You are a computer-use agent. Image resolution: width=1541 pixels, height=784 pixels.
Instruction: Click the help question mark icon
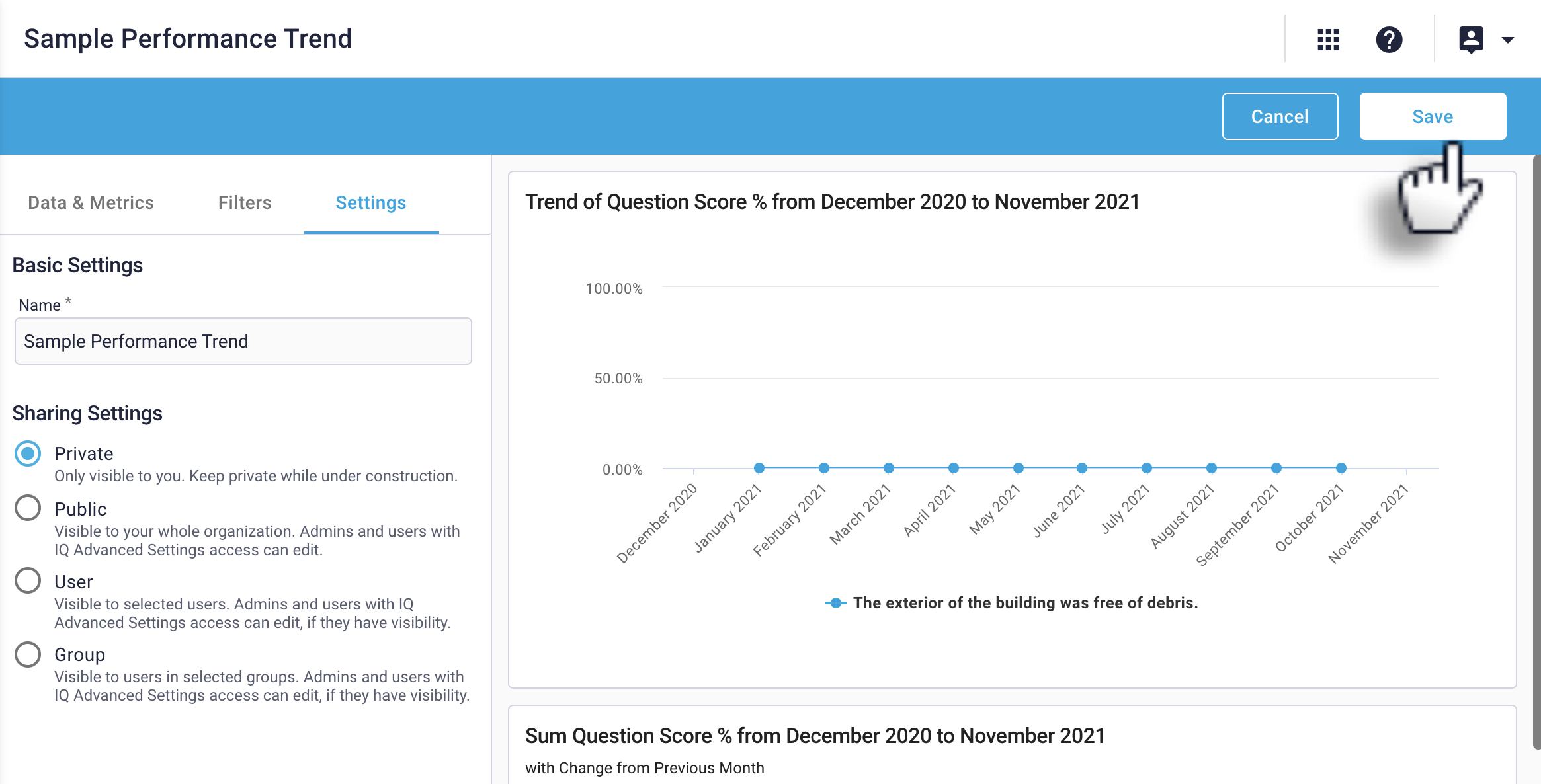point(1389,40)
